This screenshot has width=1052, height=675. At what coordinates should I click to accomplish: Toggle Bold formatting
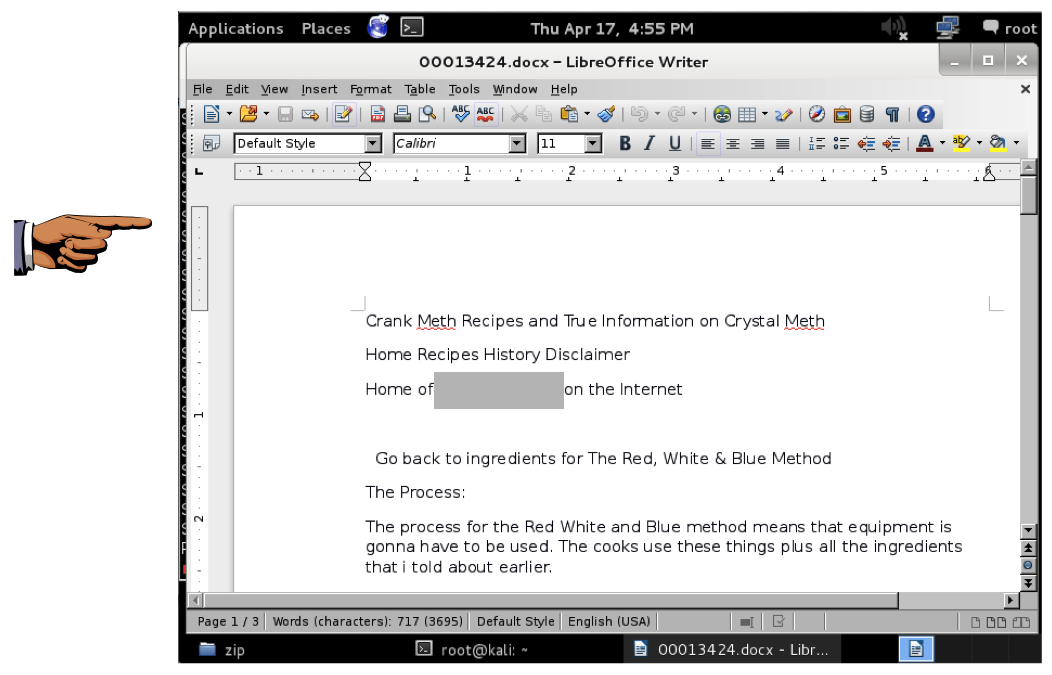click(625, 143)
